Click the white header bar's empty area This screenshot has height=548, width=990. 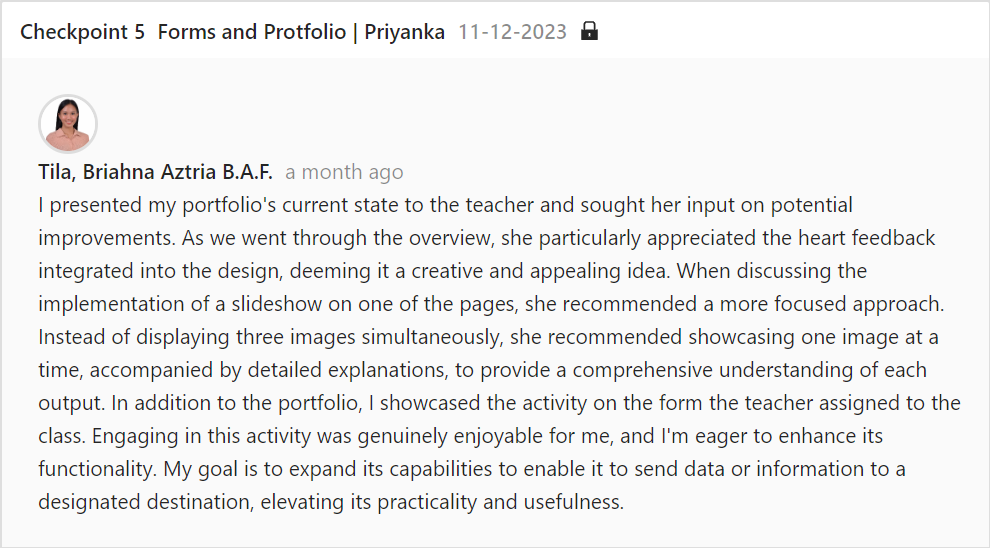(789, 30)
